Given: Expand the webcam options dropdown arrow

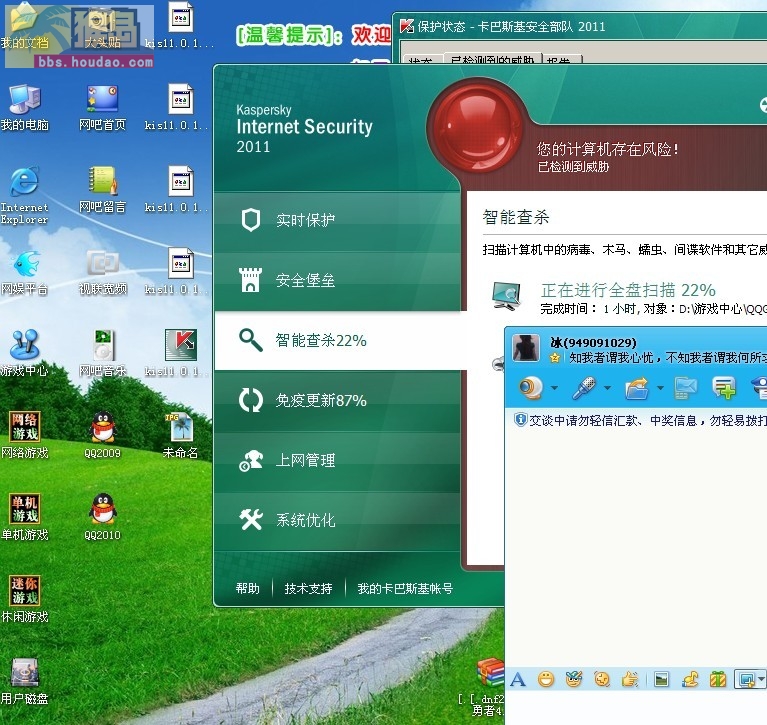Looking at the screenshot, I should tap(554, 388).
